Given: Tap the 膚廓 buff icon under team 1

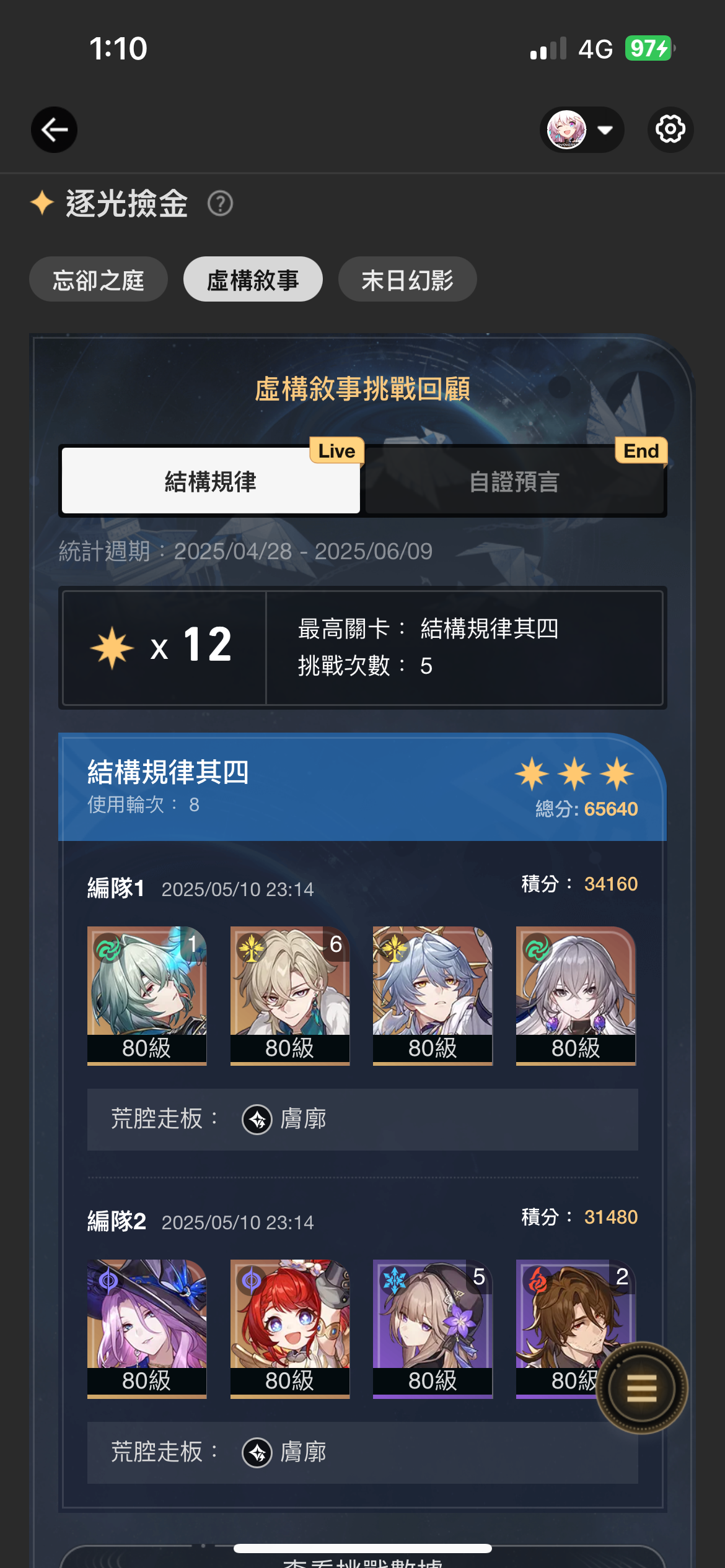Looking at the screenshot, I should [x=257, y=1120].
